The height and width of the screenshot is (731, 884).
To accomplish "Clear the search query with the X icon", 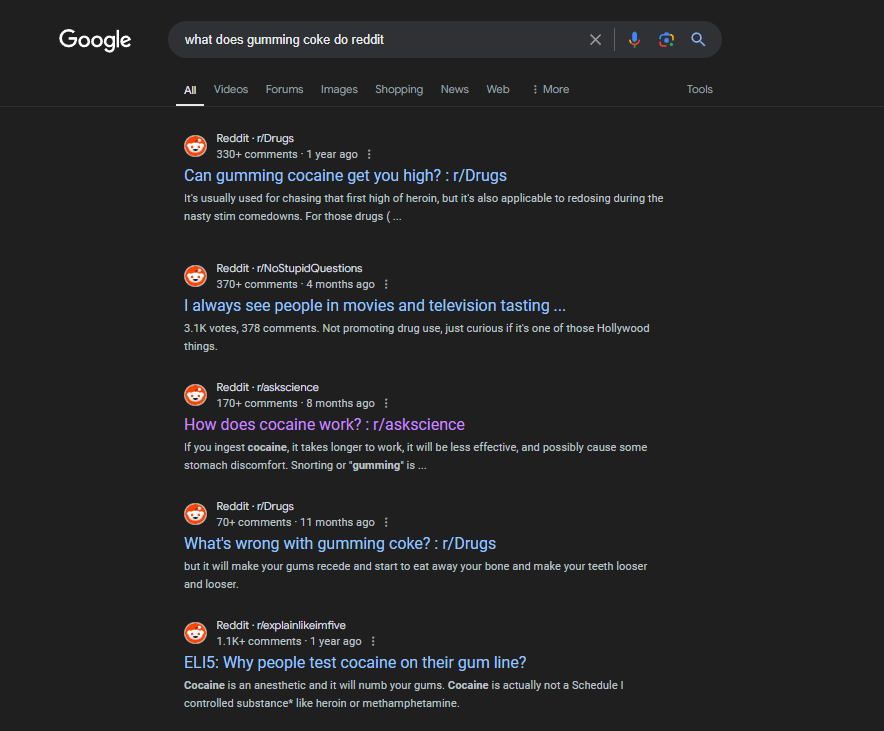I will tap(595, 39).
